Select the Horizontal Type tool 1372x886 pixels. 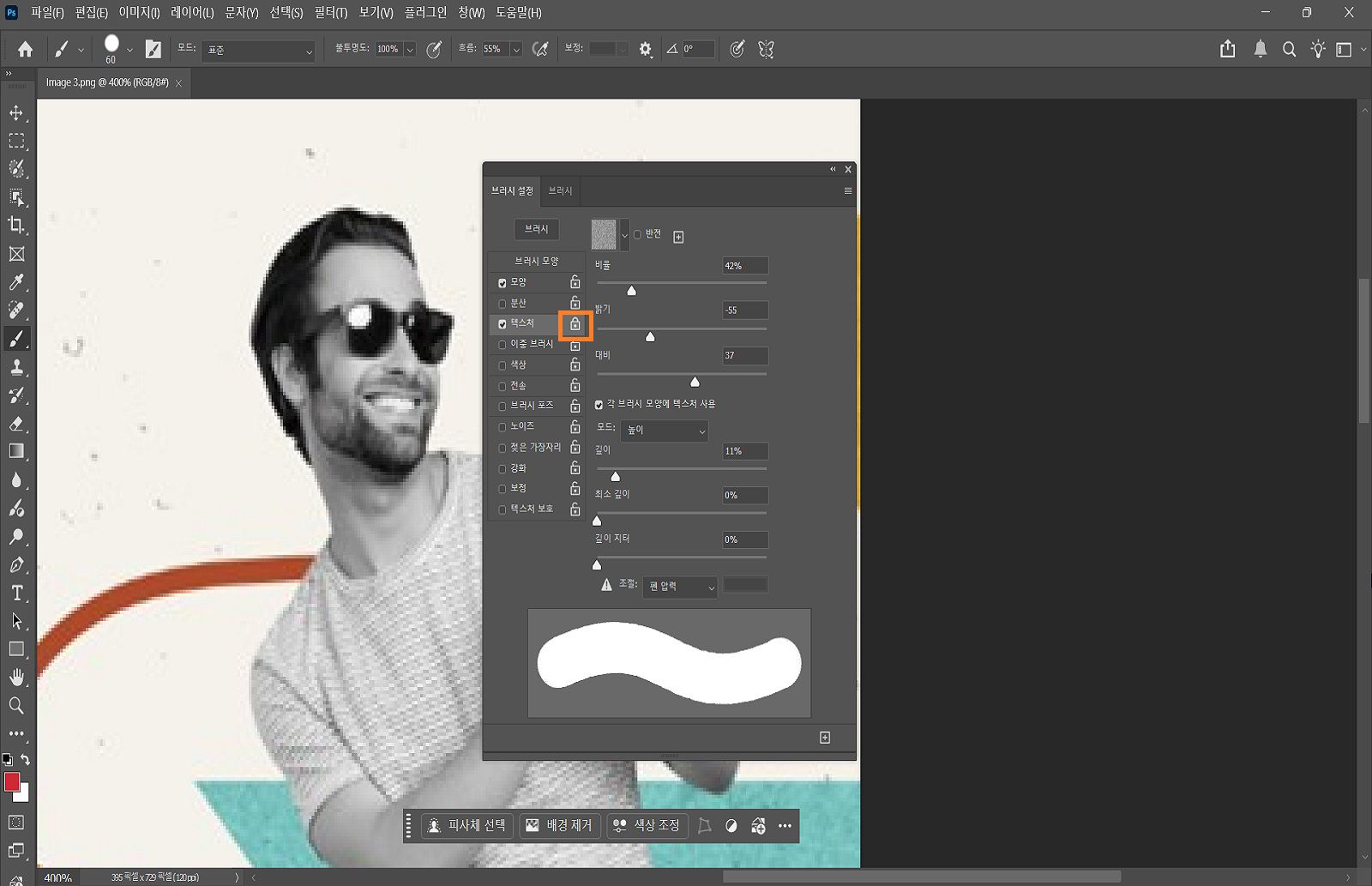16,593
